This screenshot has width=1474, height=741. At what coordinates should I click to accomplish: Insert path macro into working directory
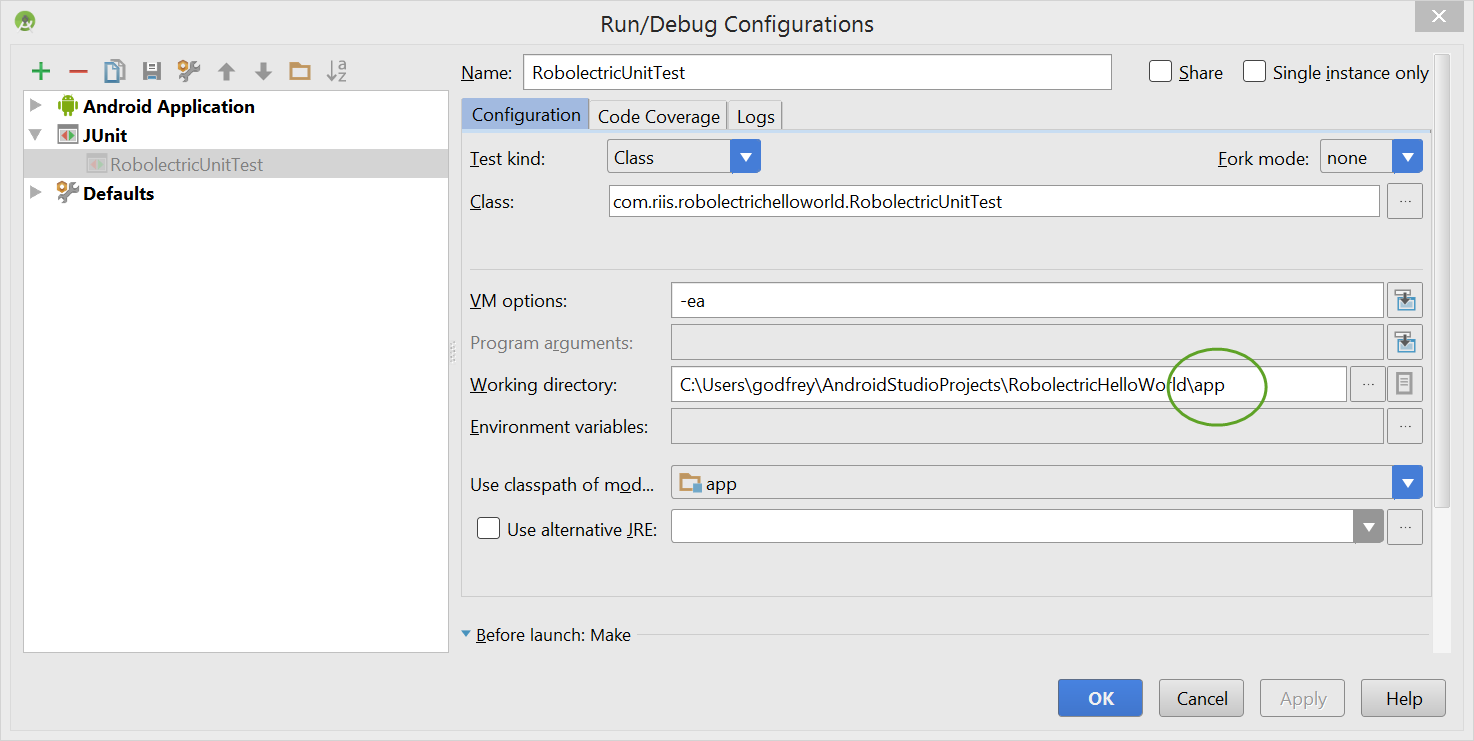pos(1405,384)
